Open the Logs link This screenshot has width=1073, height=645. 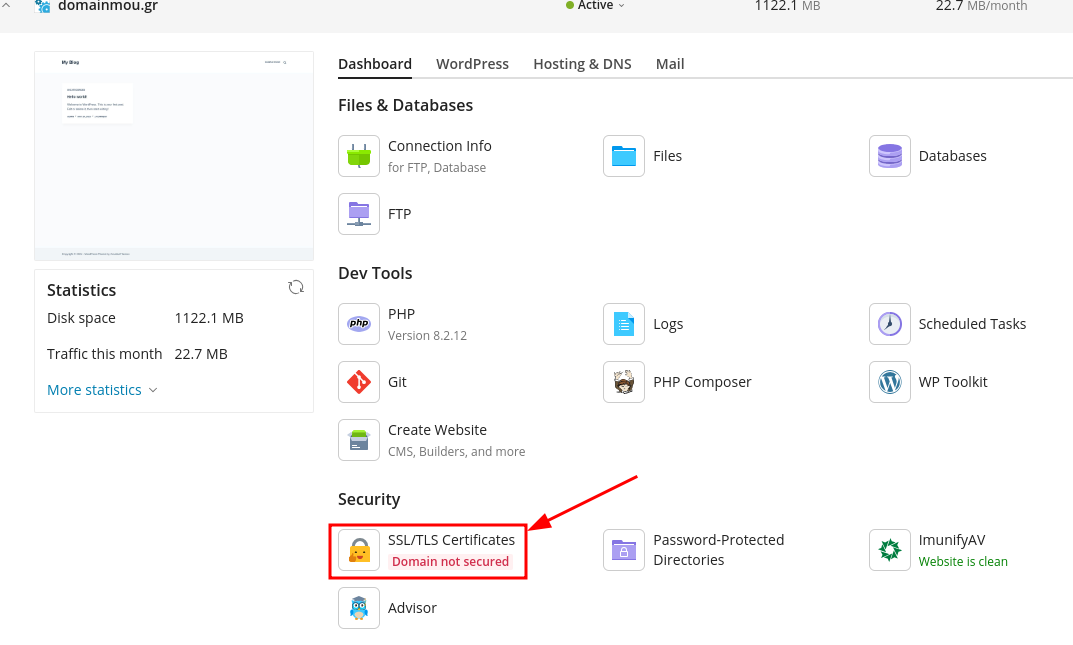(x=668, y=324)
